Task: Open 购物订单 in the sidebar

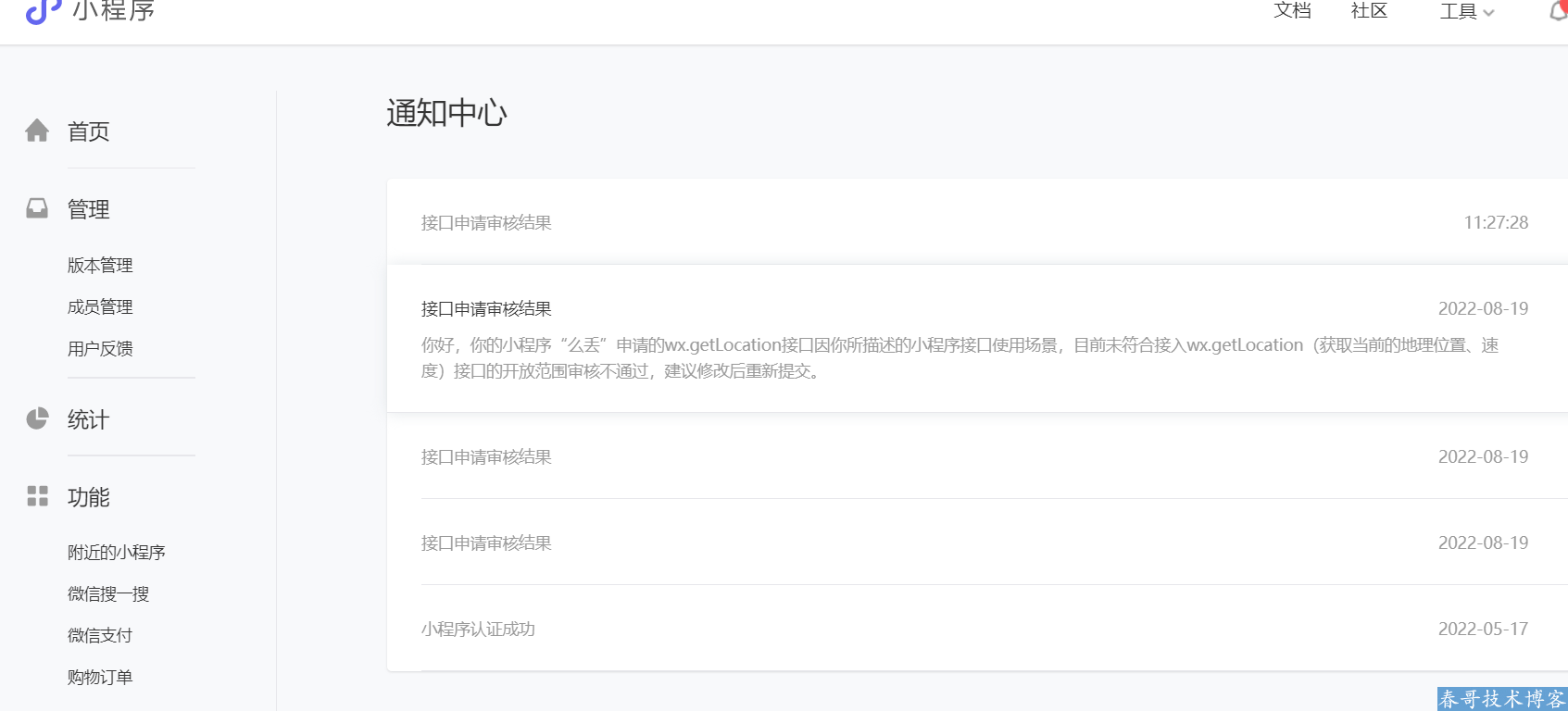Action: pos(100,677)
